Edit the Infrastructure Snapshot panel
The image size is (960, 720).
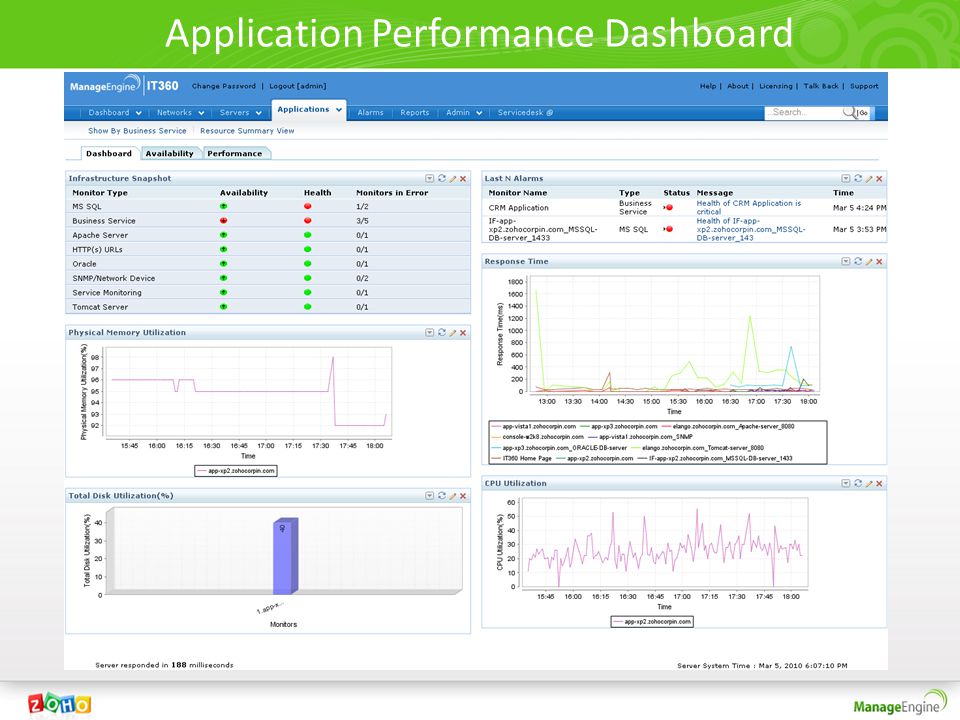point(452,178)
